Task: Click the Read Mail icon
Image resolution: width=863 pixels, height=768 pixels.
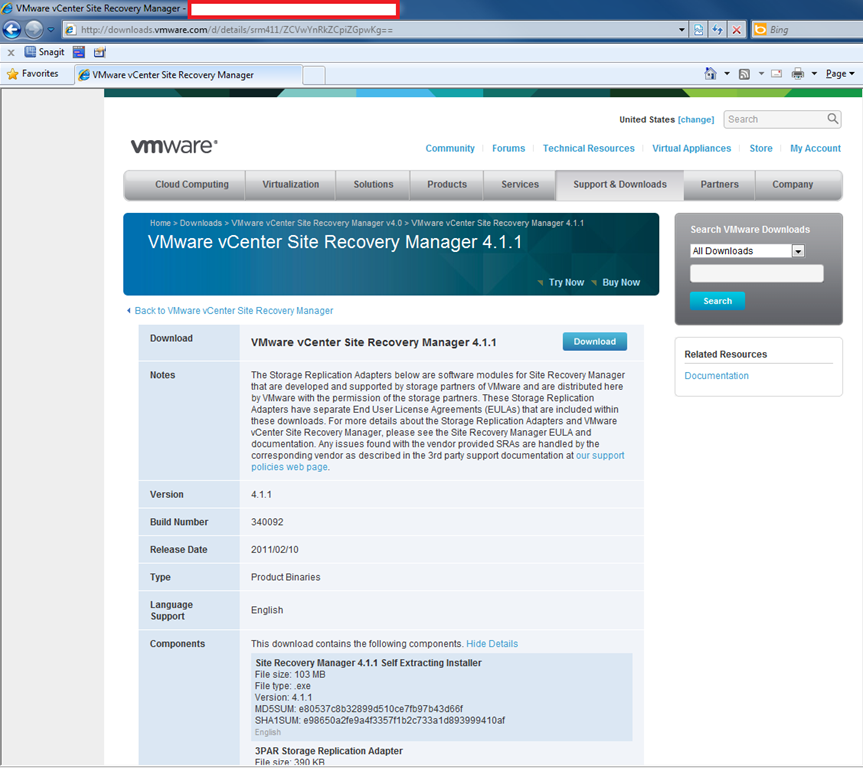Action: point(777,74)
